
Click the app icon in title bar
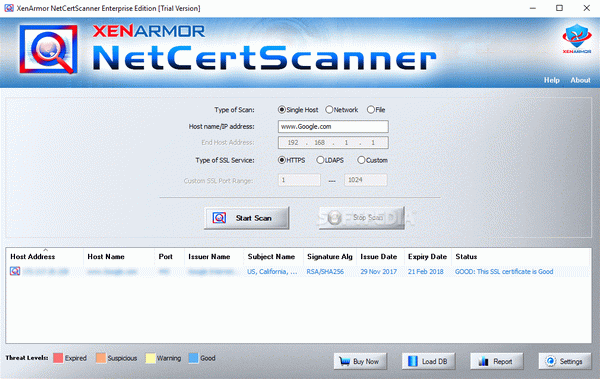click(9, 8)
